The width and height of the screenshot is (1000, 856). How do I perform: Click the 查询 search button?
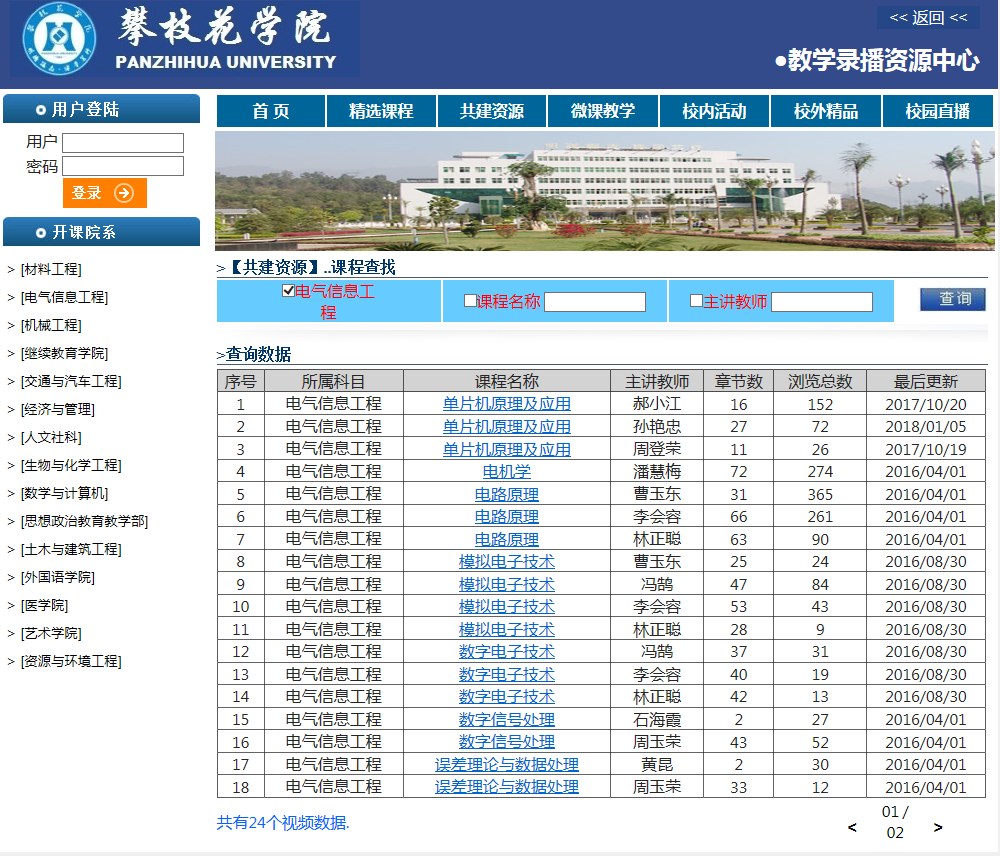[953, 299]
